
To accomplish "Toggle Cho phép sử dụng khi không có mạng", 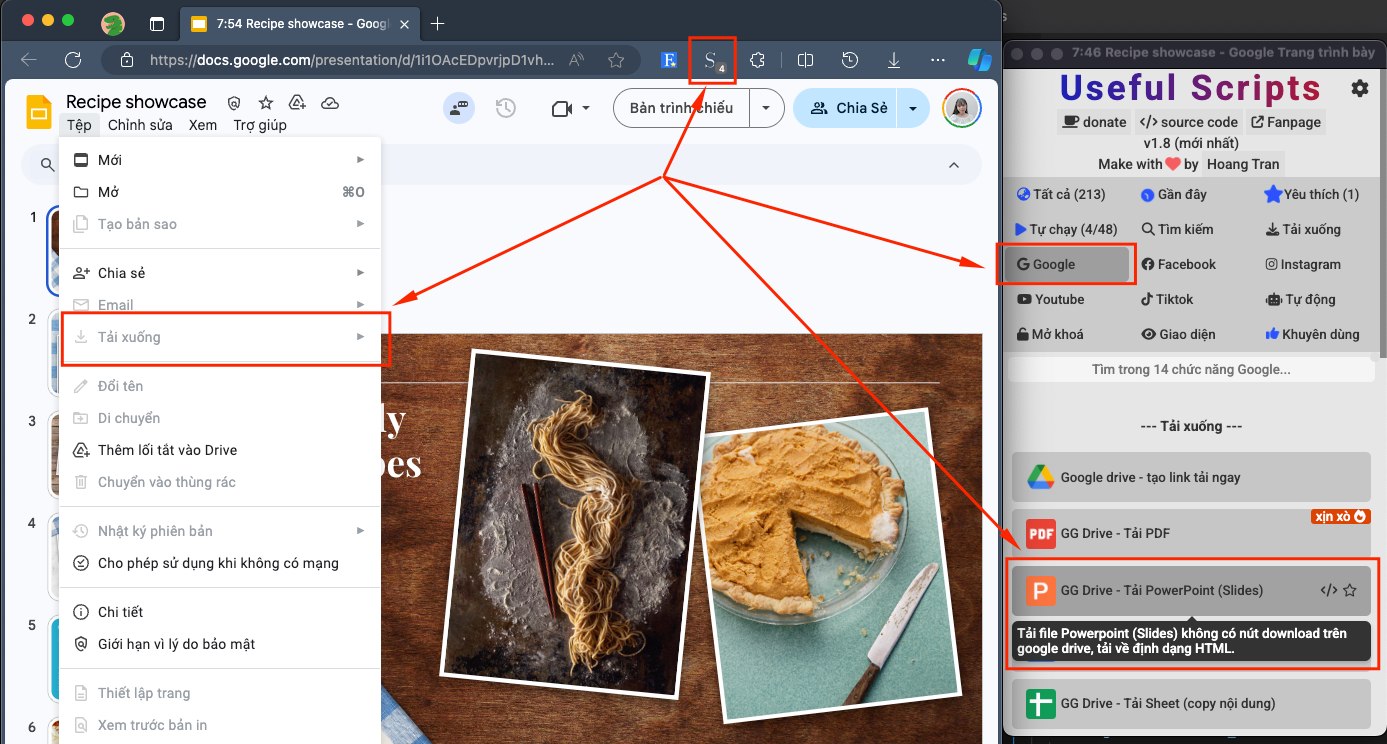I will pos(220,563).
